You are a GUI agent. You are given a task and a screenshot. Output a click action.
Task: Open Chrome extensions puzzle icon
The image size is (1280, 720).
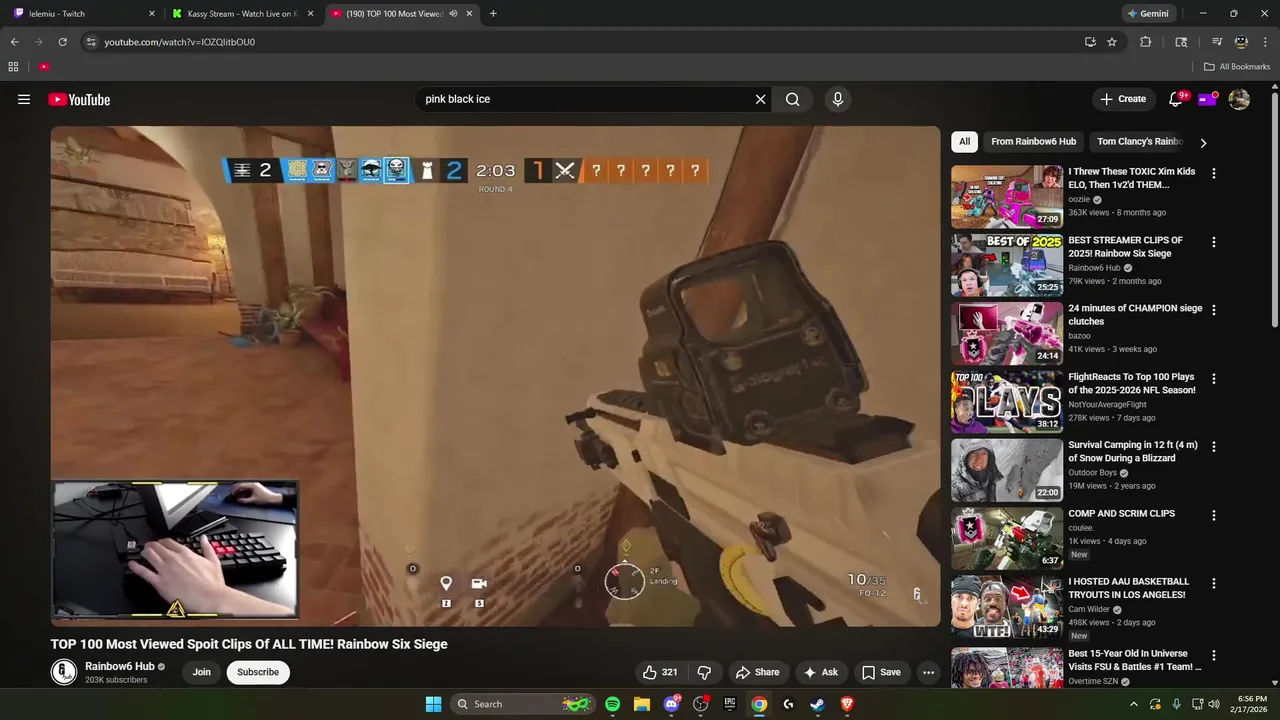[x=1146, y=42]
